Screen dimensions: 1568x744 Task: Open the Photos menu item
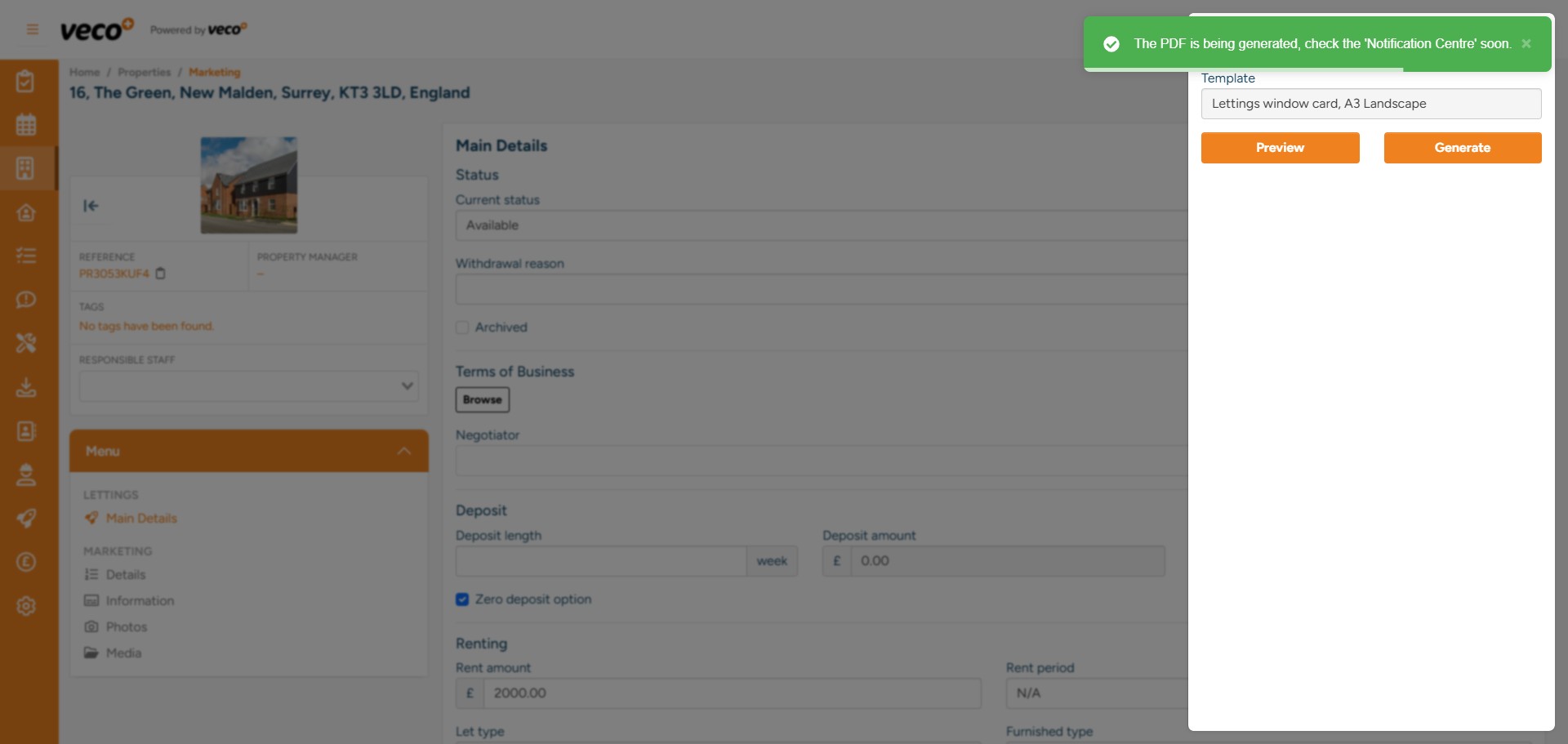pyautogui.click(x=127, y=627)
